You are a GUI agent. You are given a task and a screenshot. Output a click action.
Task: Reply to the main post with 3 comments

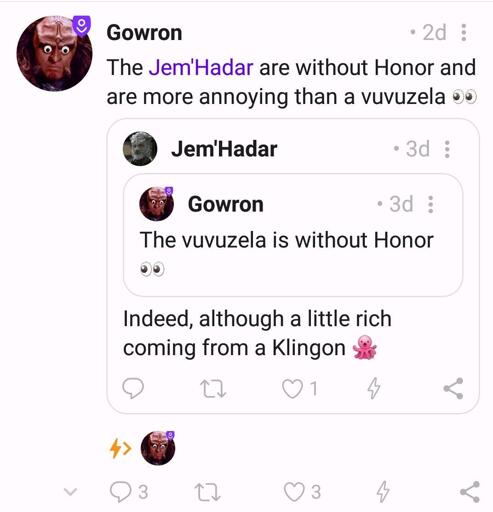click(129, 492)
